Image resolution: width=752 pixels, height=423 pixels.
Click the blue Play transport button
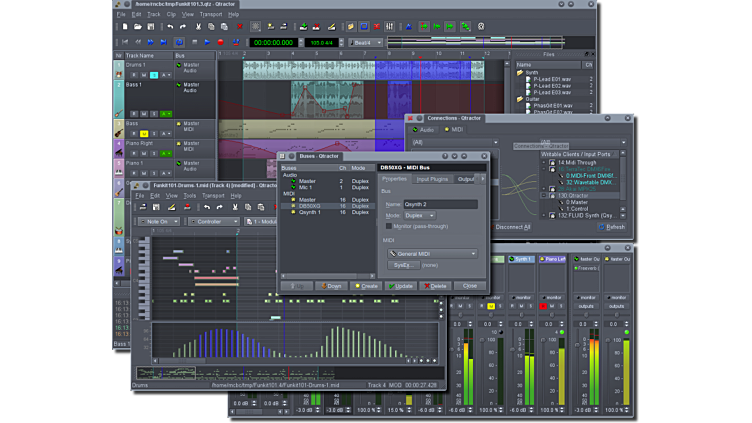[207, 42]
